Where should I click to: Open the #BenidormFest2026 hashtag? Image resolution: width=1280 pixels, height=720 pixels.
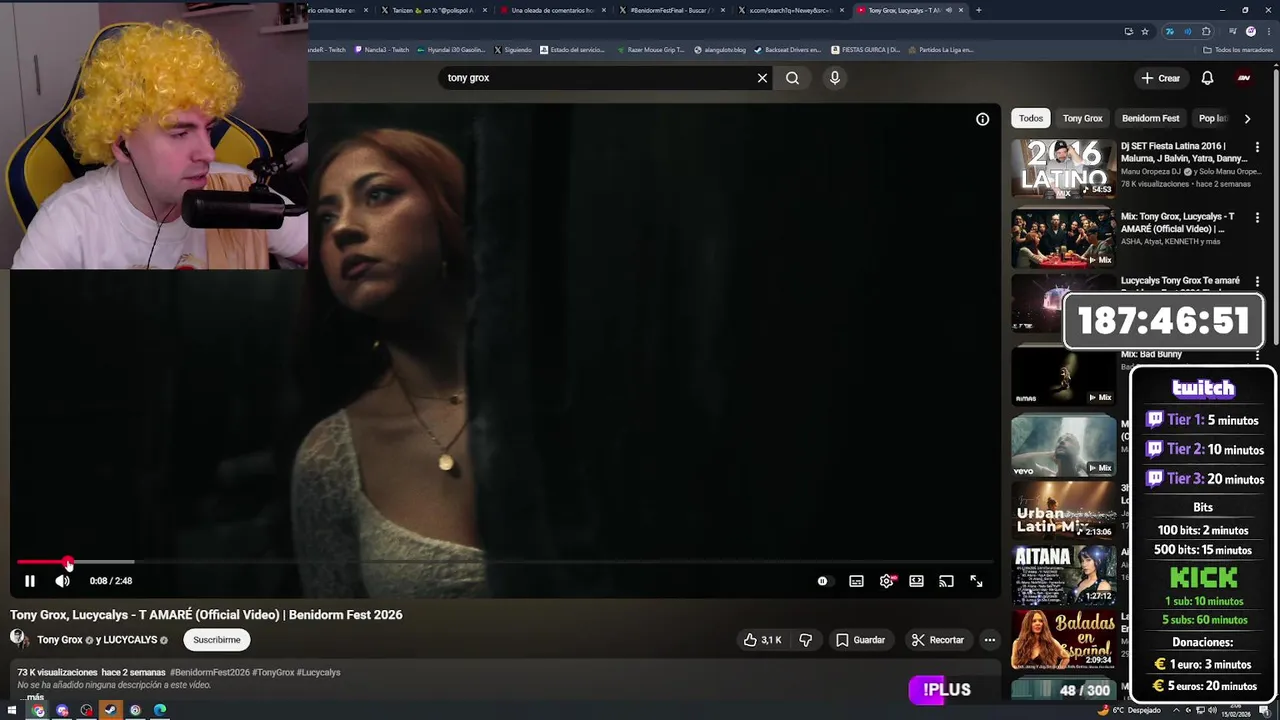click(x=209, y=672)
